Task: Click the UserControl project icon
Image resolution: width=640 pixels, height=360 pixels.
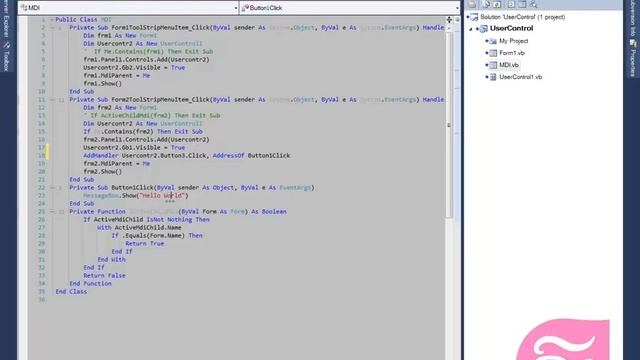Action: click(484, 29)
